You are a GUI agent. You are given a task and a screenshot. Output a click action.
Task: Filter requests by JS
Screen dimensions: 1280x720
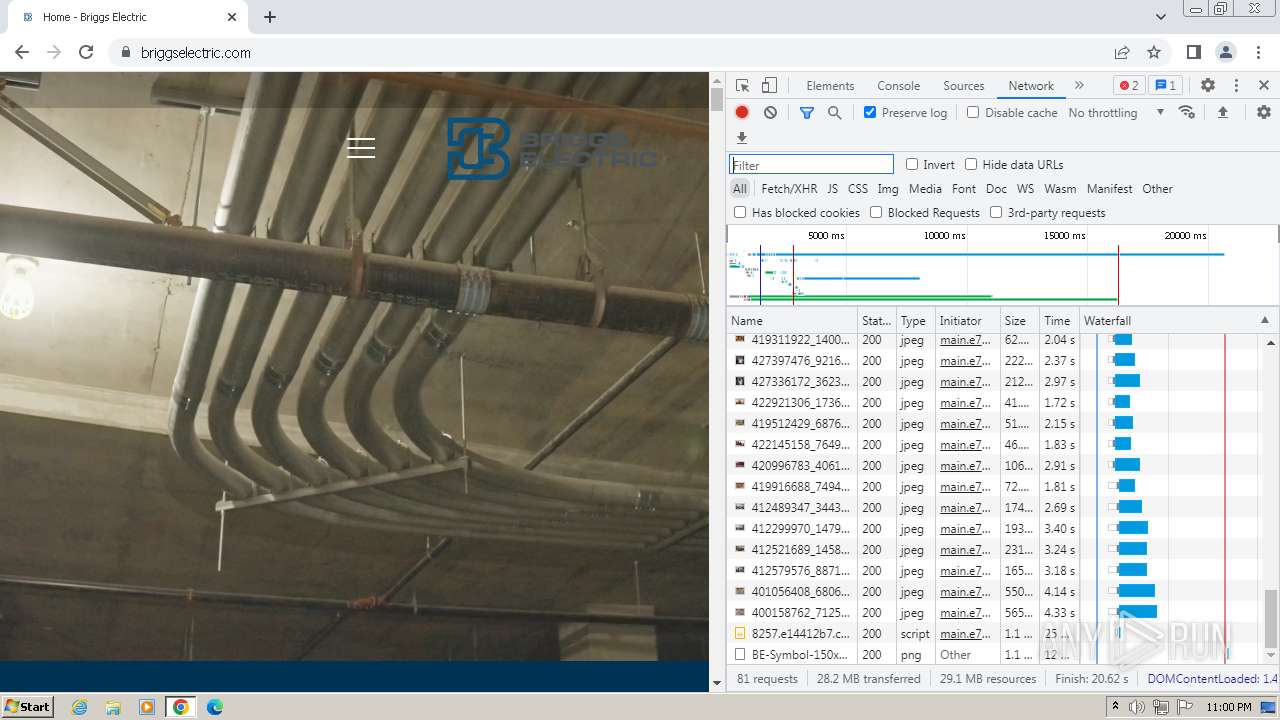(x=832, y=188)
